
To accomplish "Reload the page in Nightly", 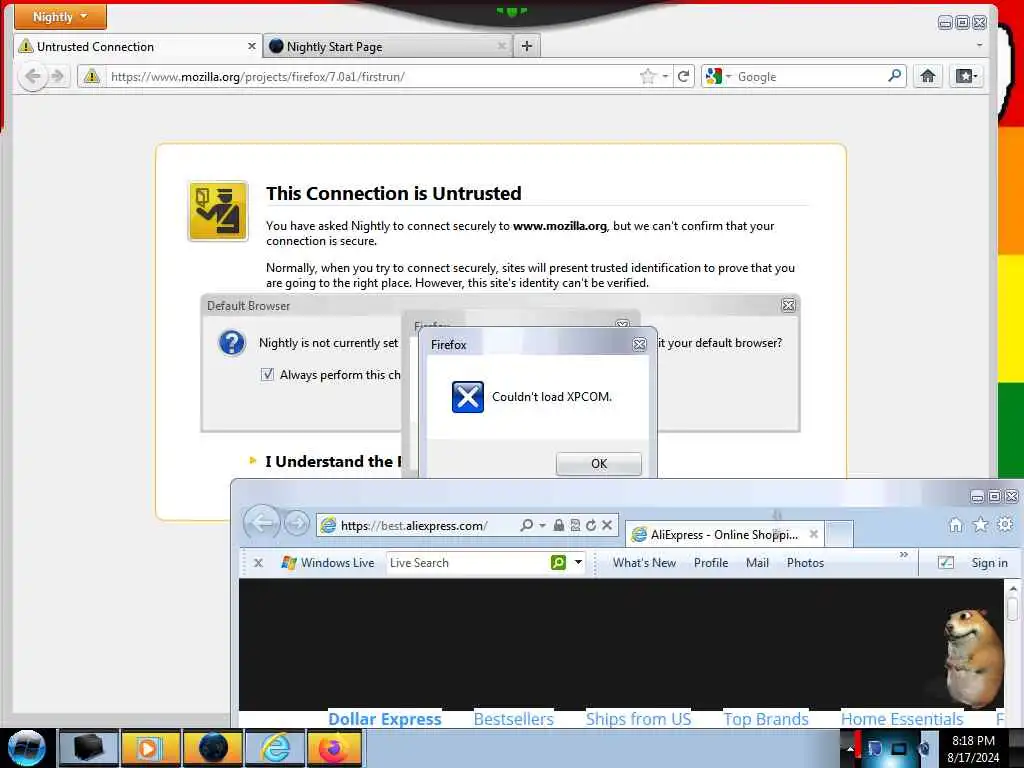I will pyautogui.click(x=683, y=76).
